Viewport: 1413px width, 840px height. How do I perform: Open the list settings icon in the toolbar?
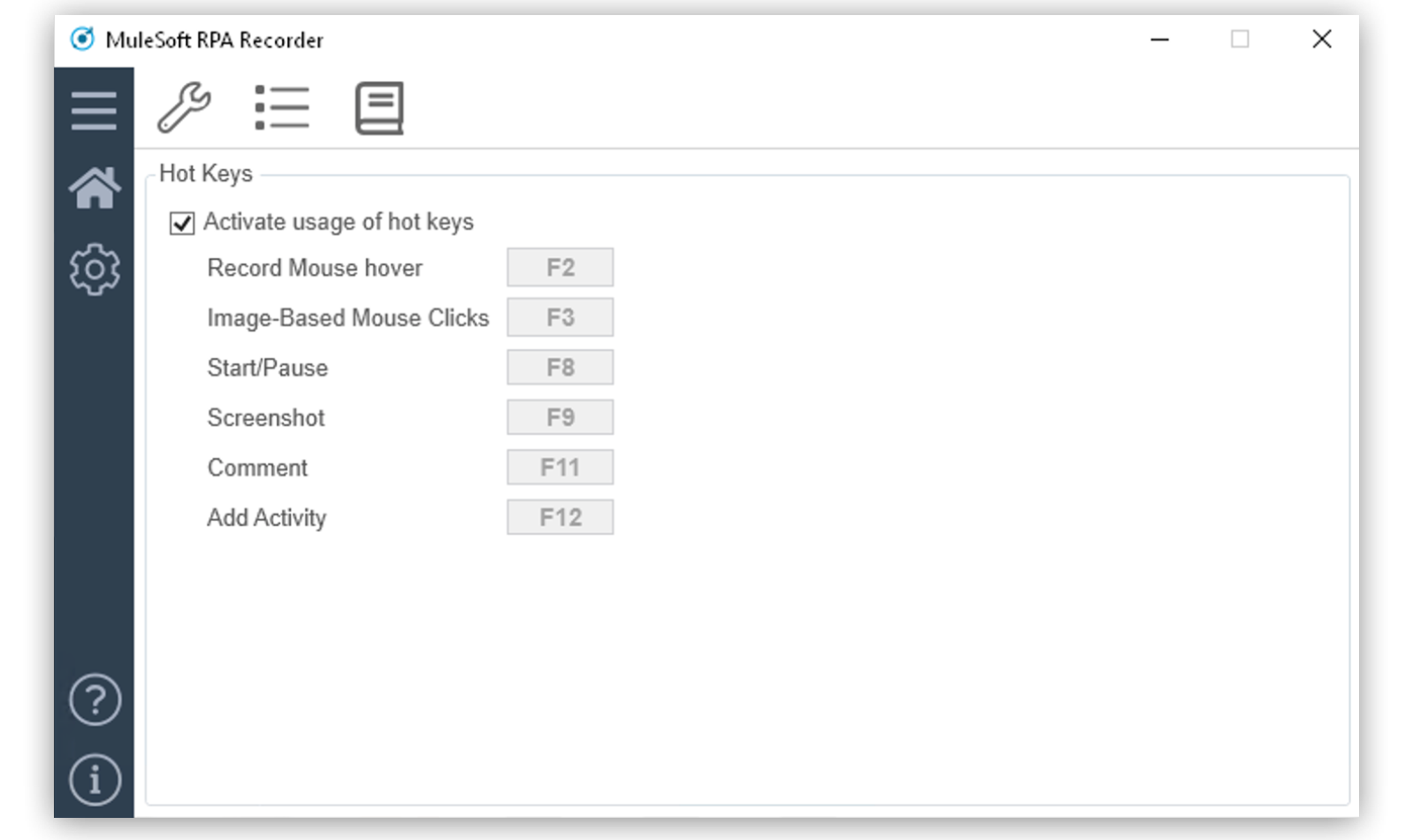[x=282, y=107]
